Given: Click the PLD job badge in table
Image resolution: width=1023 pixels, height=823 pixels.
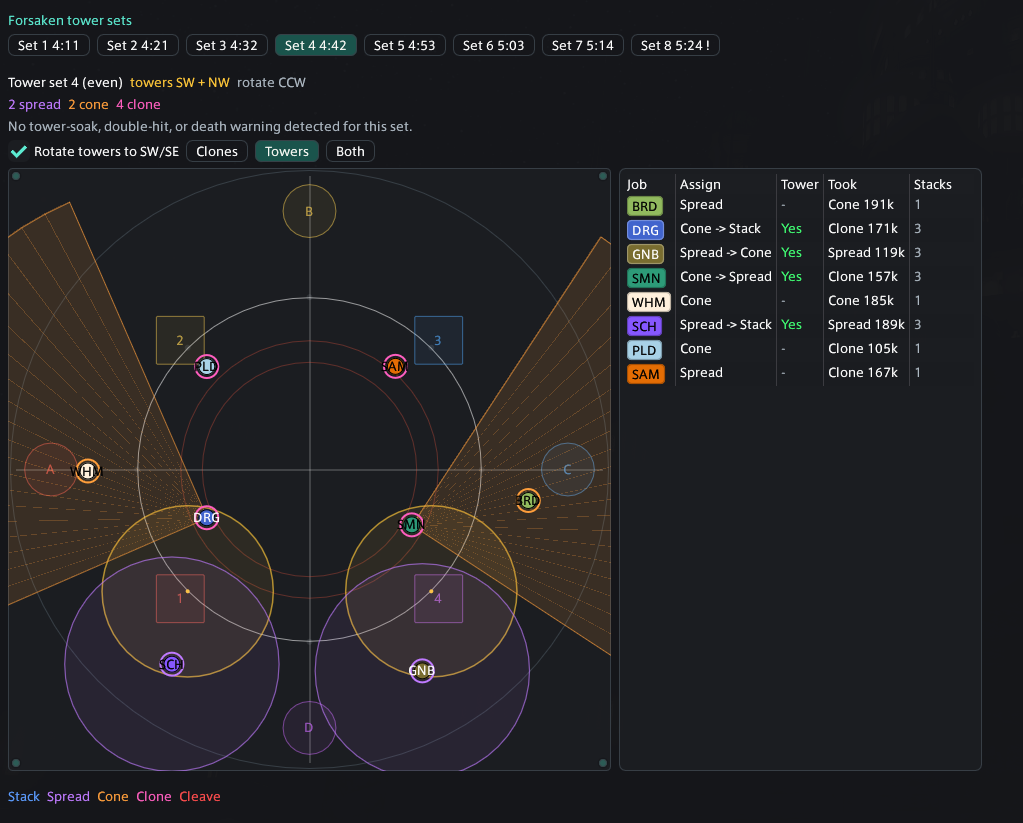Looking at the screenshot, I should click(644, 350).
